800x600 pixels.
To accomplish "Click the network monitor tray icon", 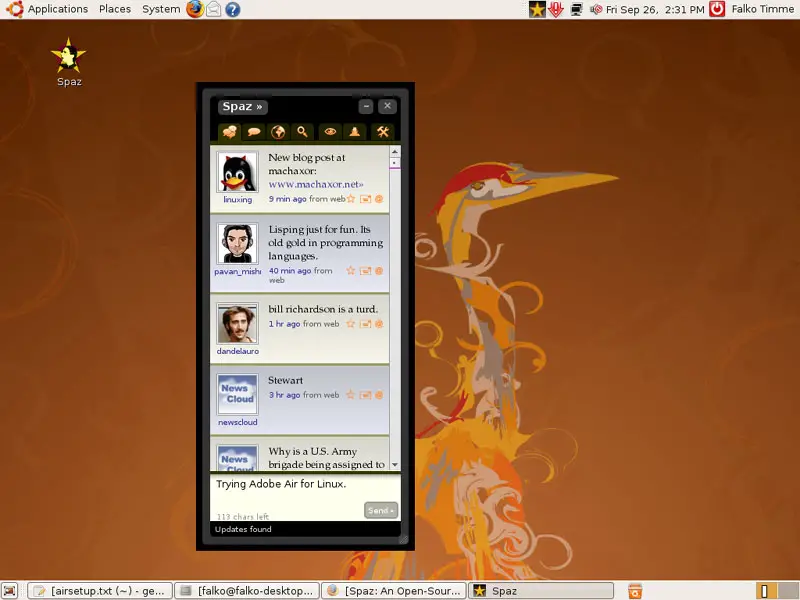I will (x=577, y=9).
